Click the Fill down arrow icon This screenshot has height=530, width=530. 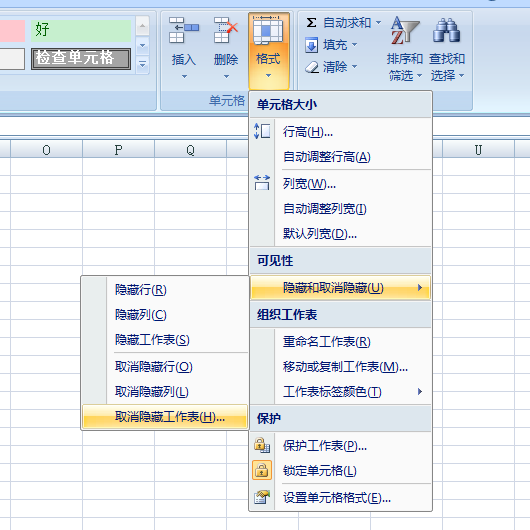tap(311, 45)
